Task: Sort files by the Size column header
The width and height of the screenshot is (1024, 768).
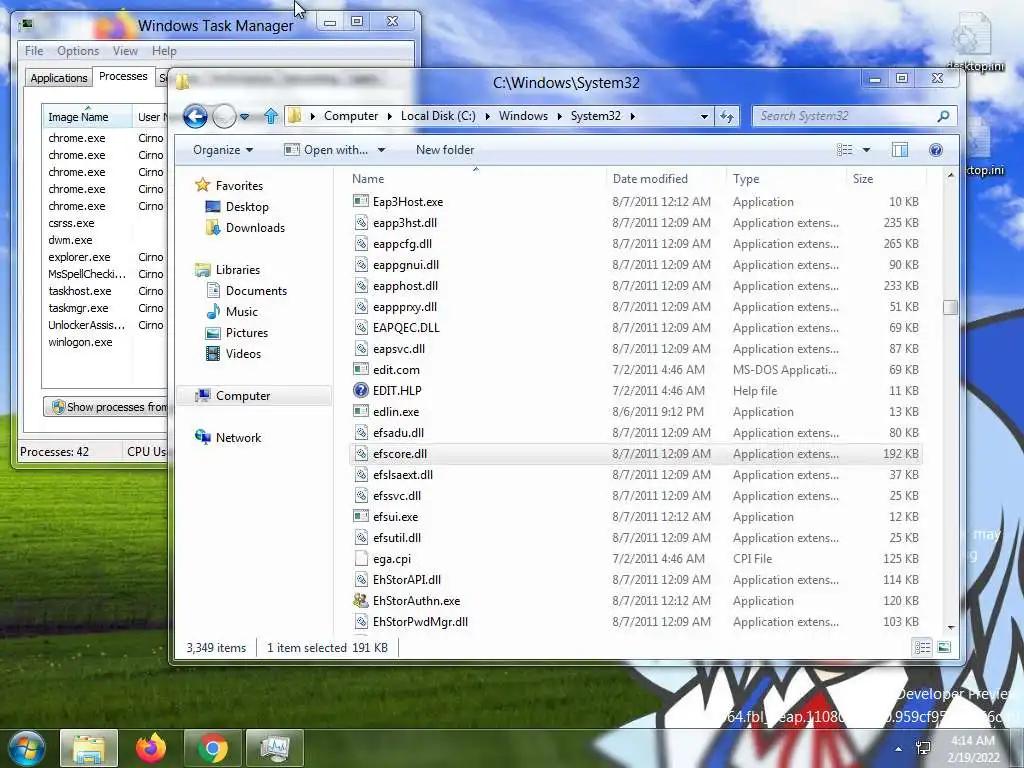Action: pos(886,178)
